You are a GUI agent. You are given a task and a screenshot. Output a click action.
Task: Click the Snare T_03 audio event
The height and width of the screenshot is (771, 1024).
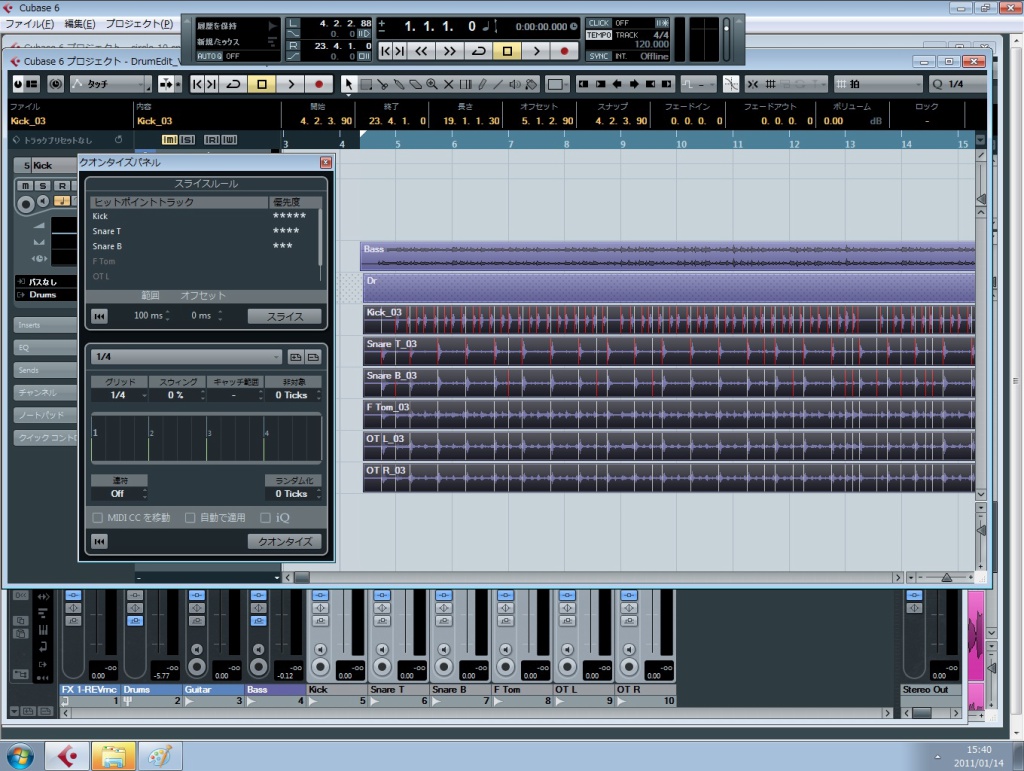tap(669, 351)
